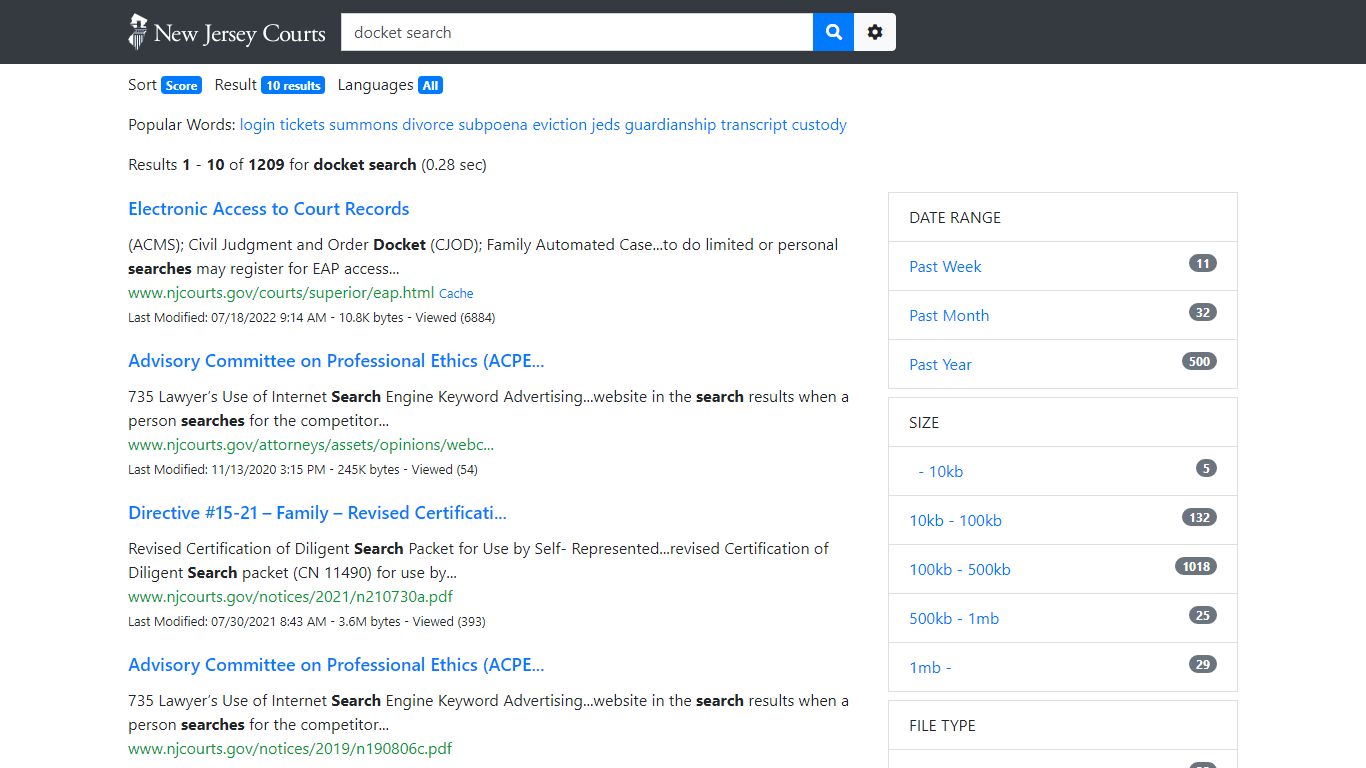Click the blue magnifier search button

point(833,32)
